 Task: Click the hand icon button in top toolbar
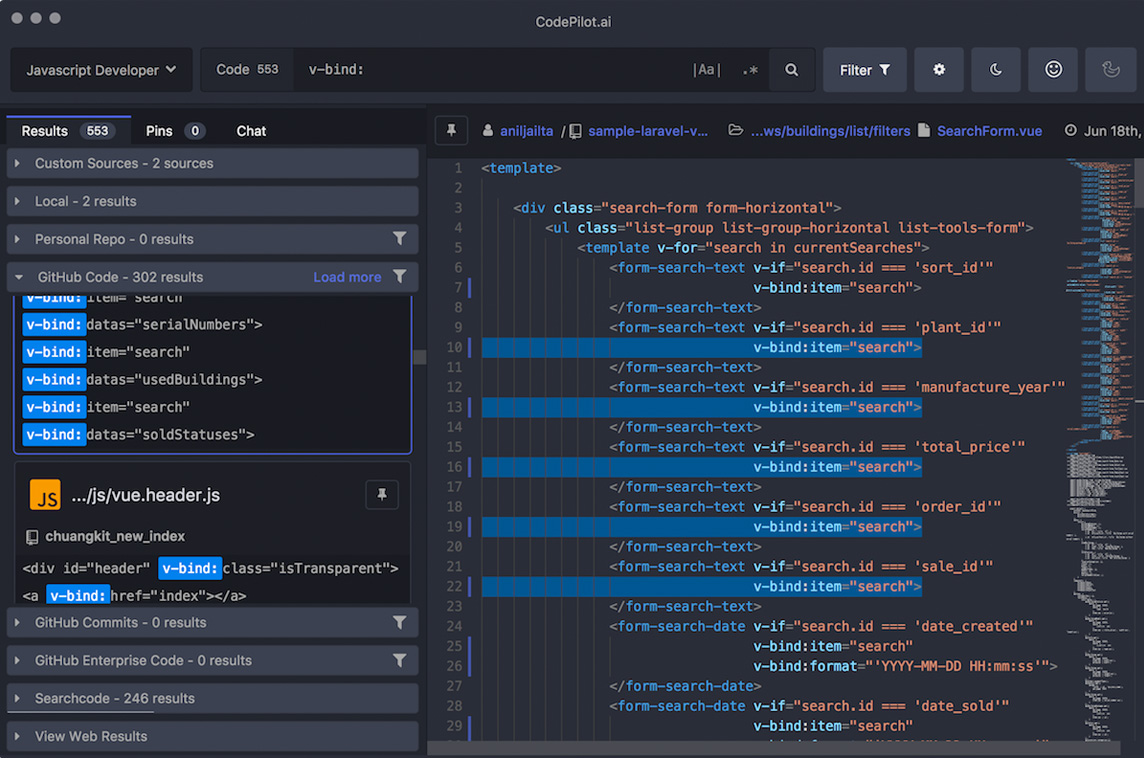tap(1110, 70)
